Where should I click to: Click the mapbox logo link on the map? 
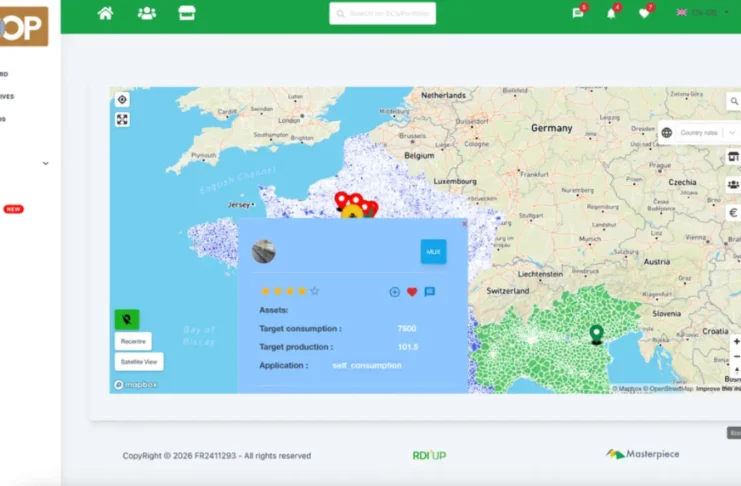pyautogui.click(x=136, y=385)
